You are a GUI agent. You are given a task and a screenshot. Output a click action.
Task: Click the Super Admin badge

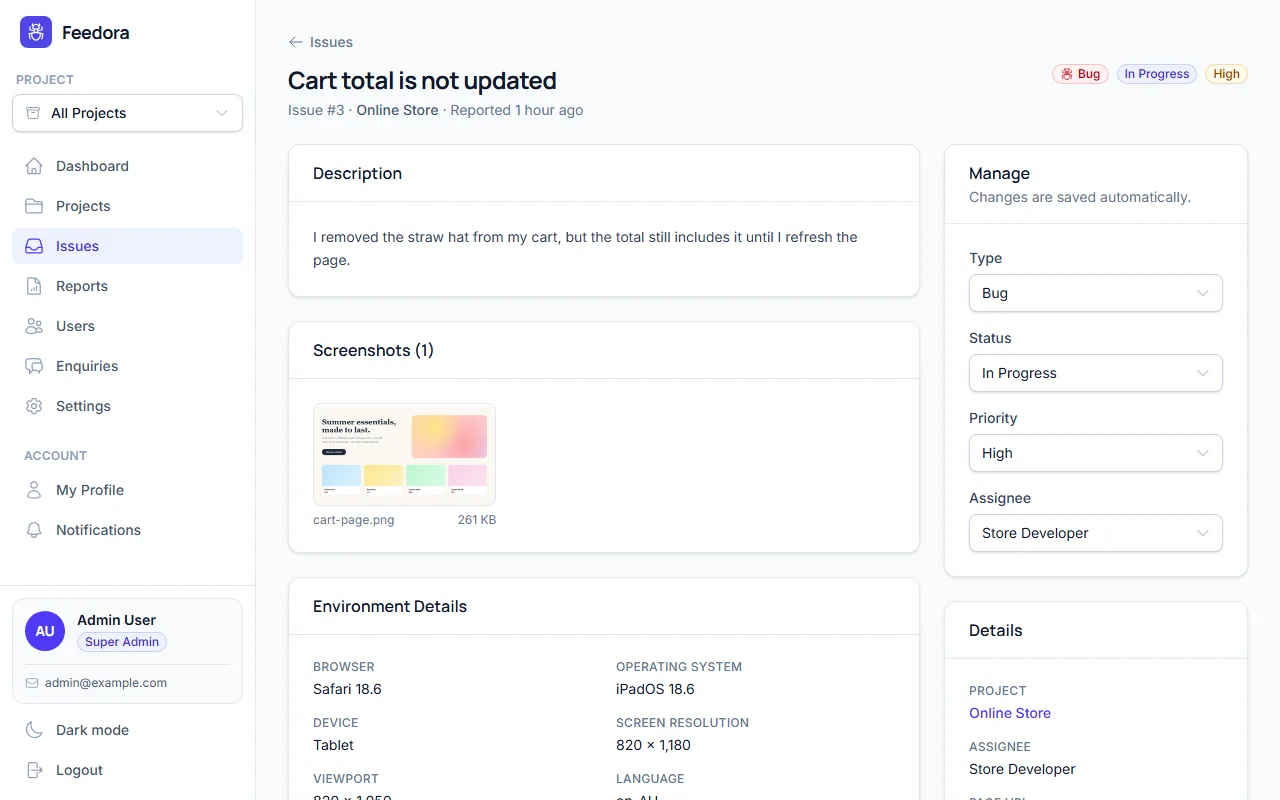click(x=122, y=642)
